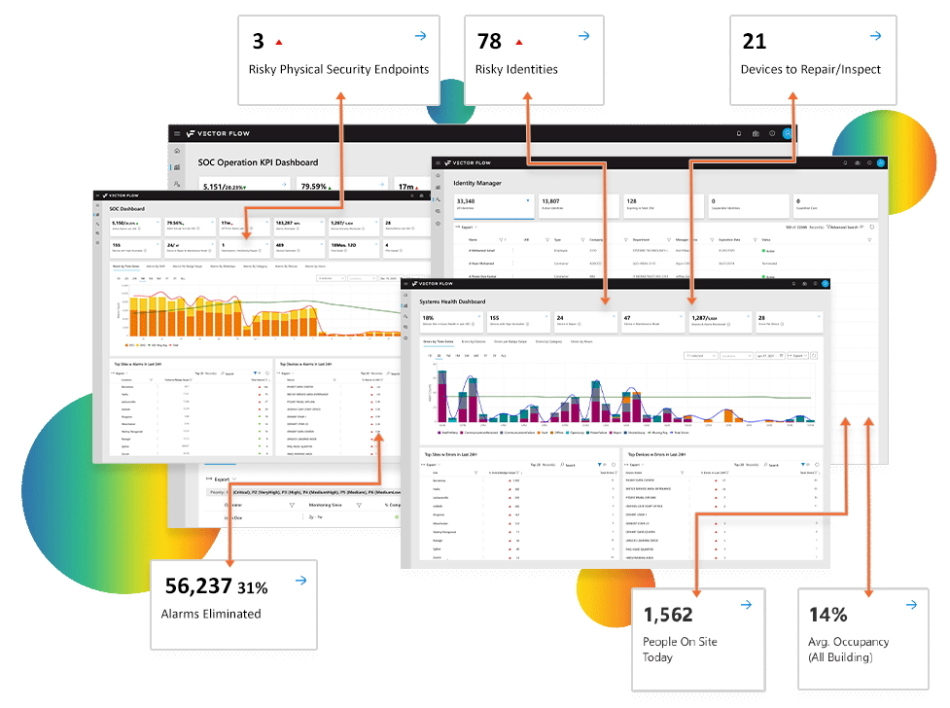Open the date picker dropdown on Systems Health Dashboard

[x=770, y=358]
